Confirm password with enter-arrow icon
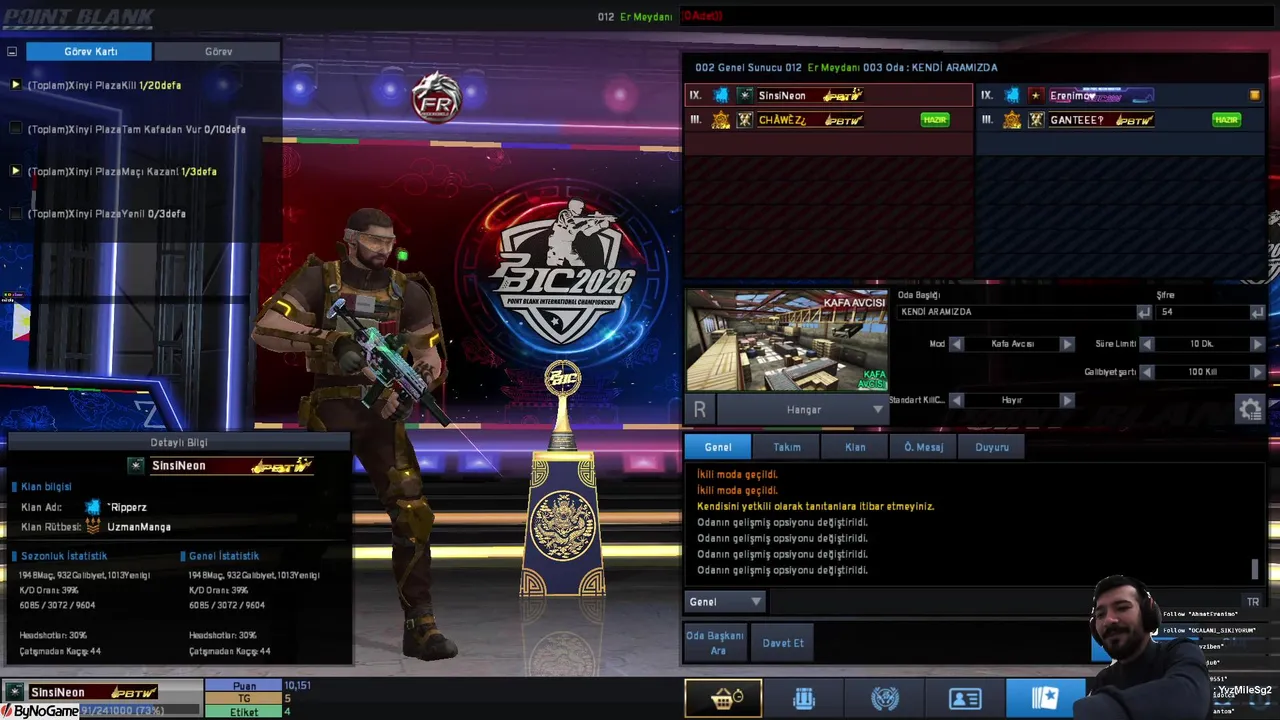Screen dimensions: 1280x720 [x=1257, y=312]
